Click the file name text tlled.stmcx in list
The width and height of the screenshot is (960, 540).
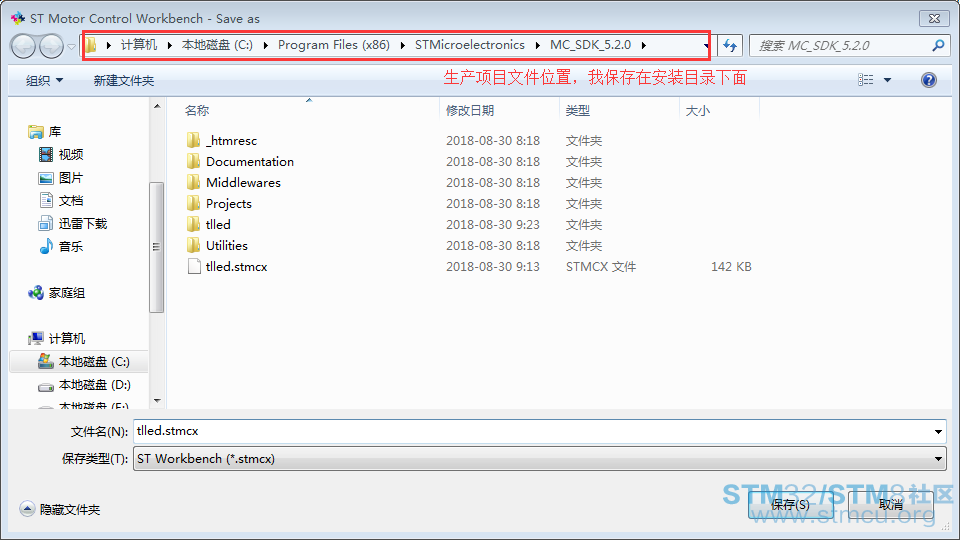(236, 266)
